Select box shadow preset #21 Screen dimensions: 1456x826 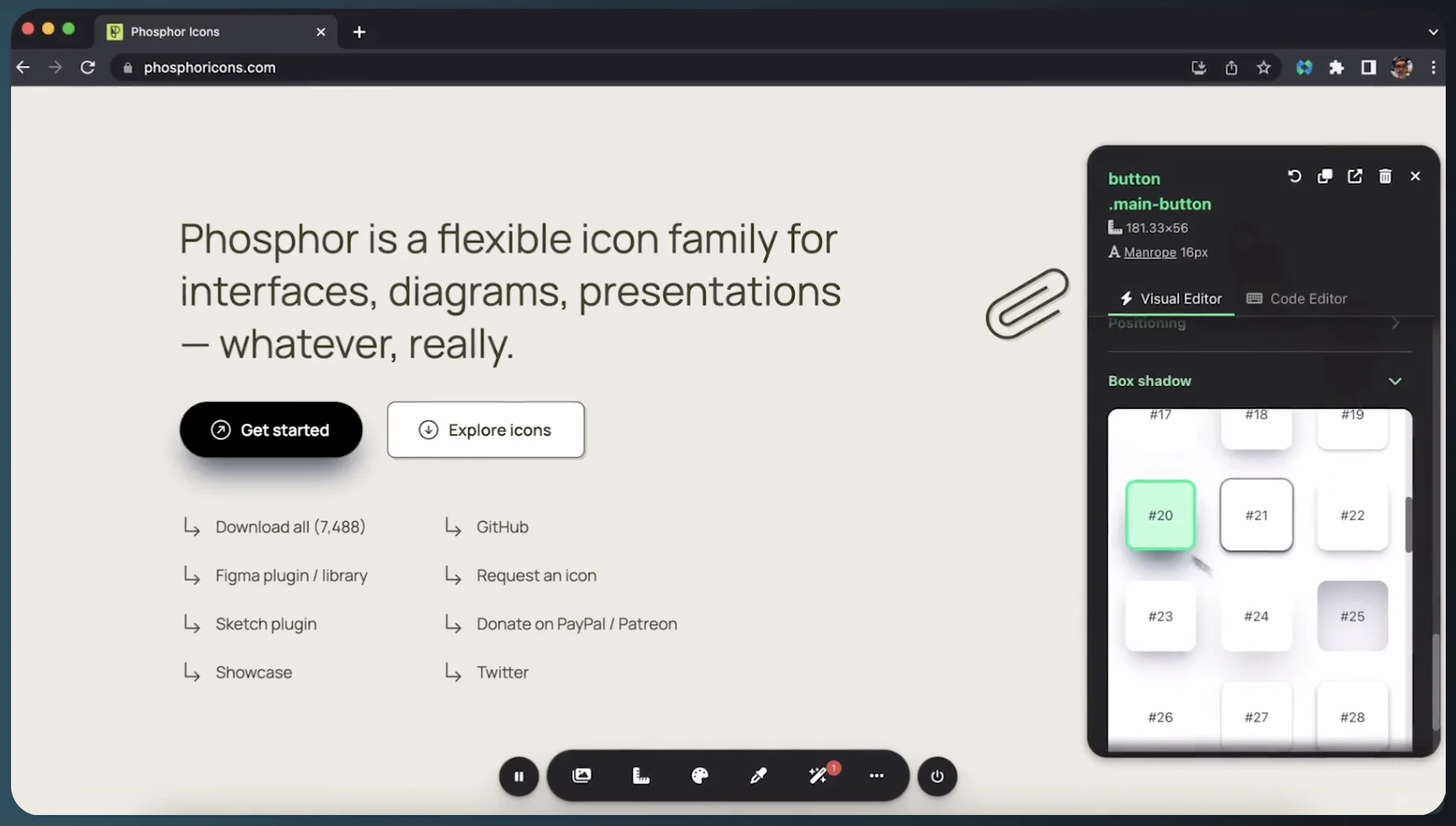(x=1256, y=515)
